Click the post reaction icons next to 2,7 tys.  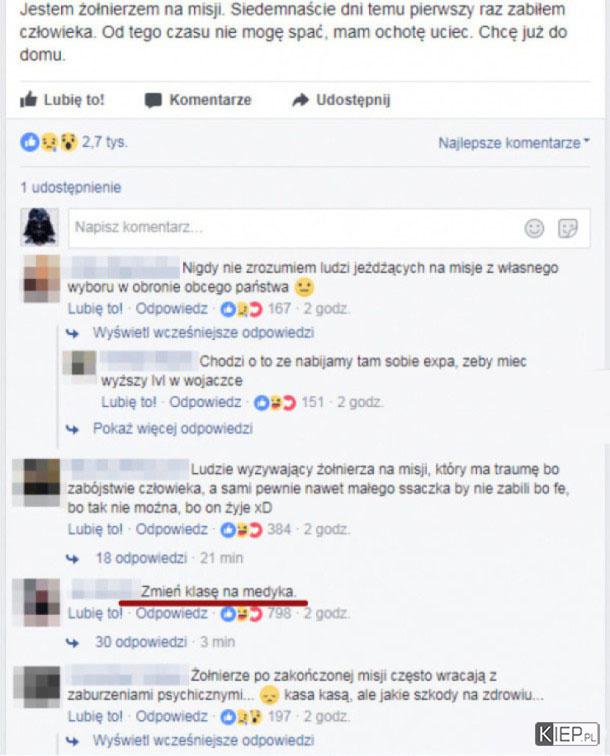pos(49,142)
